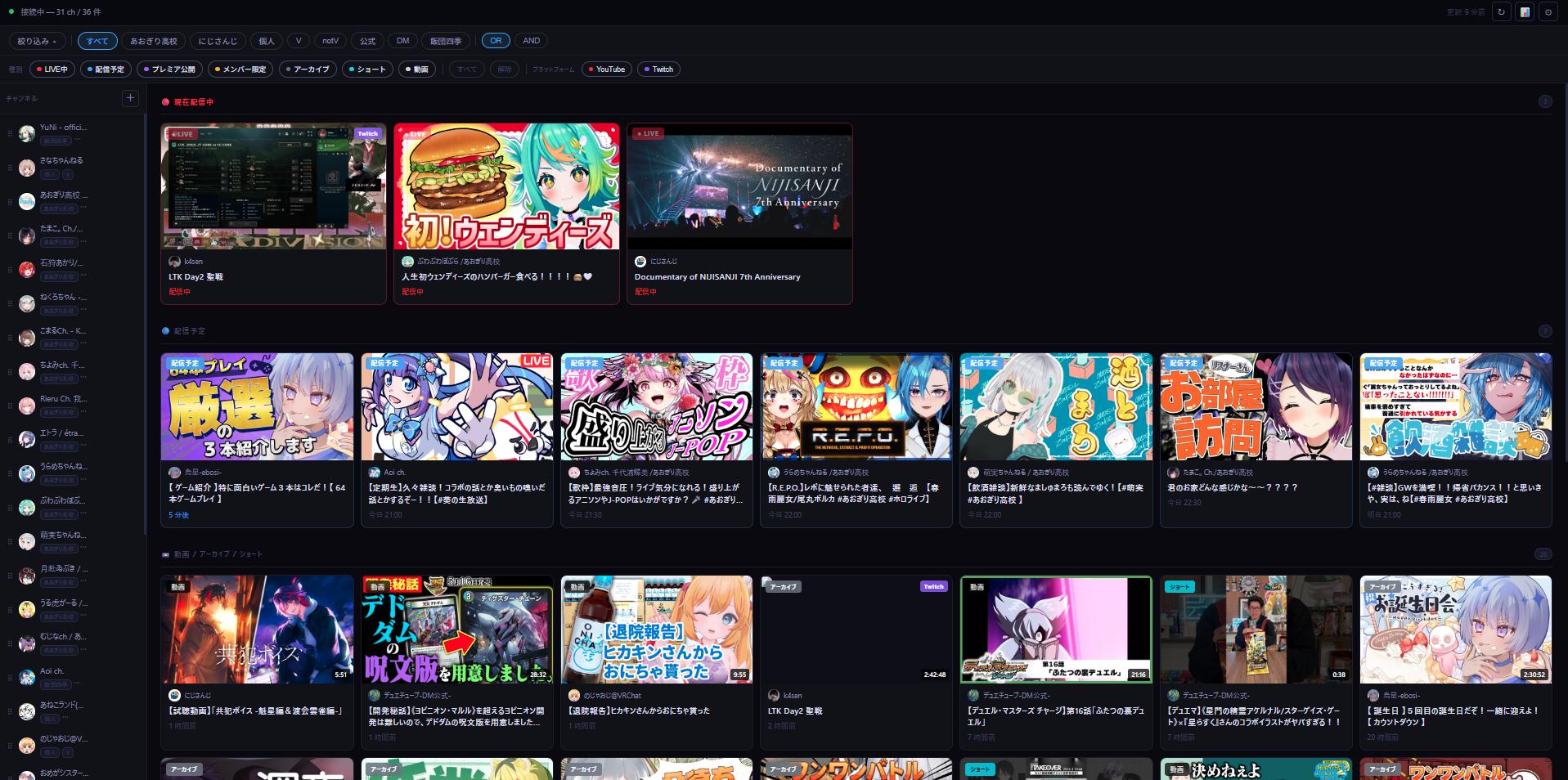Add a channel with the plus button
This screenshot has height=780, width=1568.
pos(130,98)
